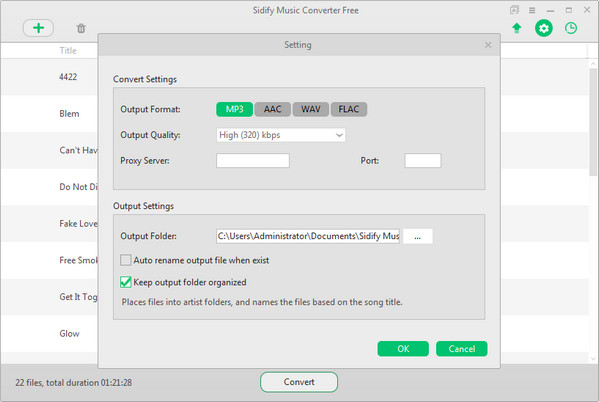Cancel the settings dialog

(x=461, y=349)
